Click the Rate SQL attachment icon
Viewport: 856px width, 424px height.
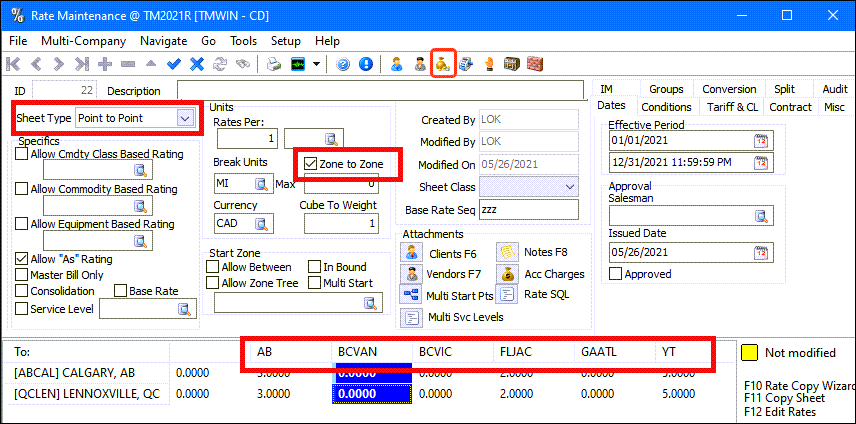[507, 294]
